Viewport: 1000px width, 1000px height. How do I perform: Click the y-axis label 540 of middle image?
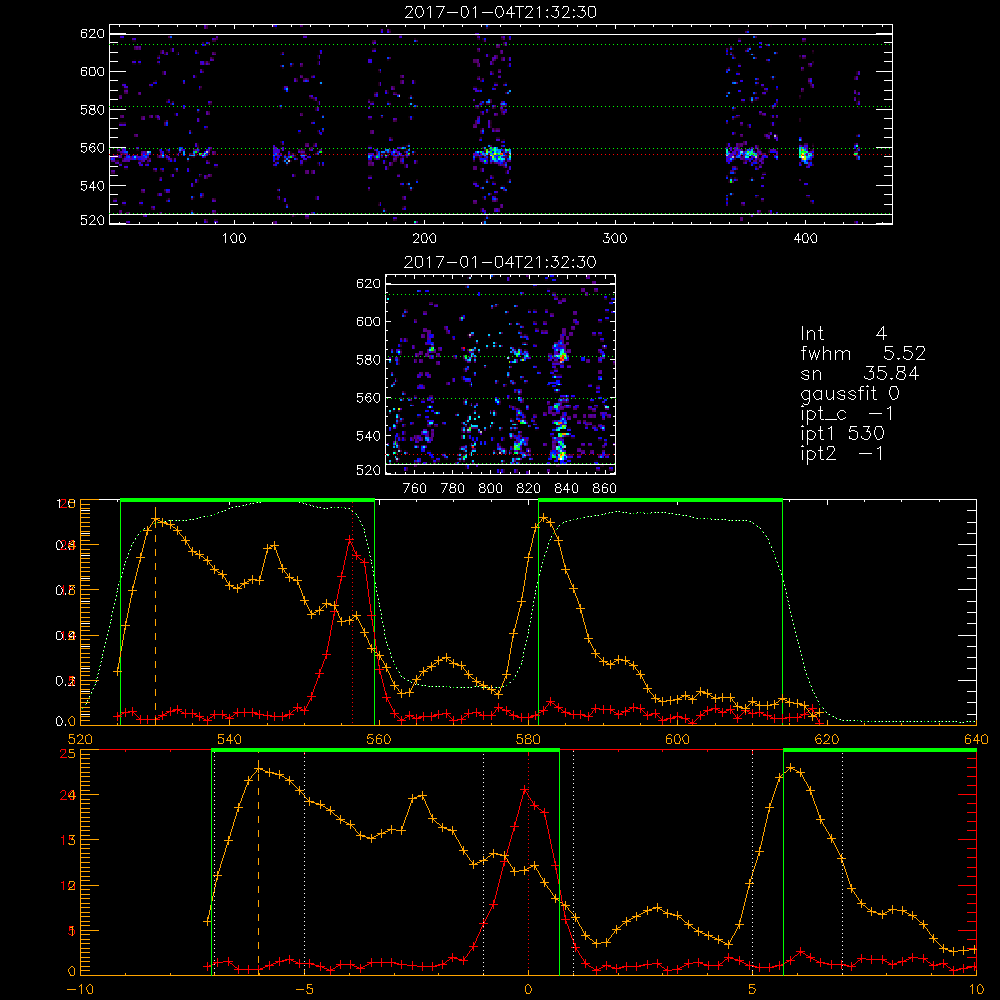[x=369, y=436]
